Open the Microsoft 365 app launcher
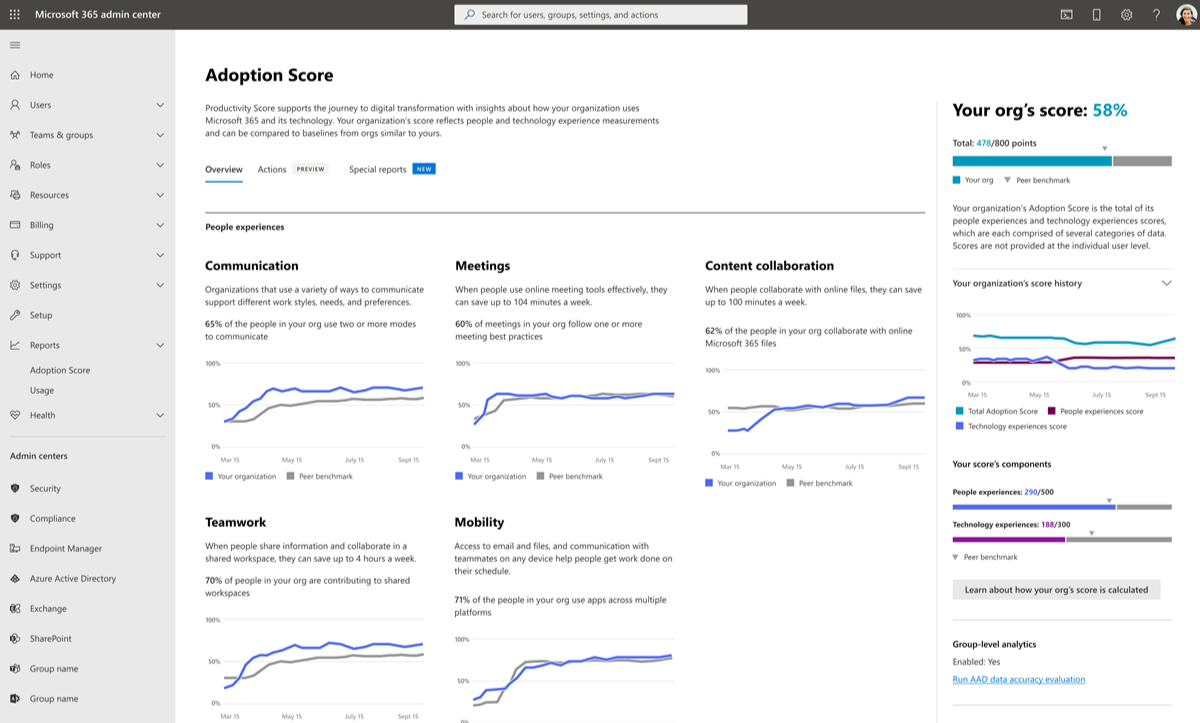 (15, 14)
